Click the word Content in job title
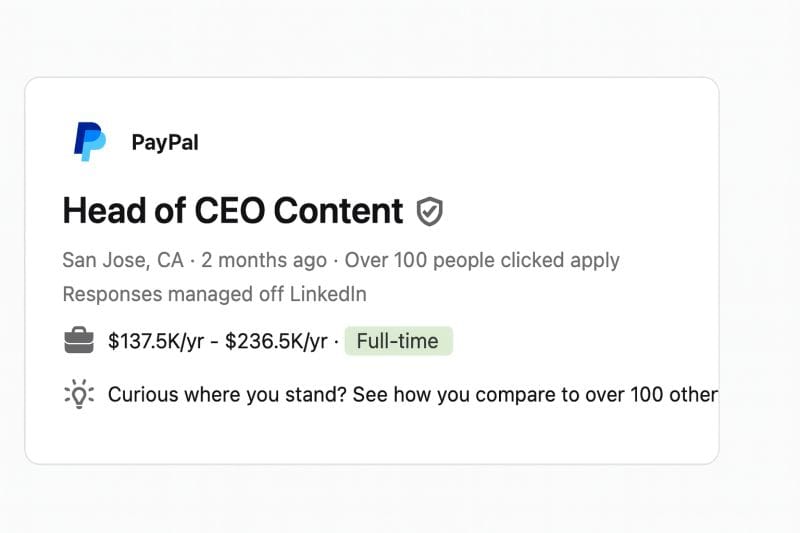Viewport: 800px width, 533px height. pyautogui.click(x=338, y=211)
